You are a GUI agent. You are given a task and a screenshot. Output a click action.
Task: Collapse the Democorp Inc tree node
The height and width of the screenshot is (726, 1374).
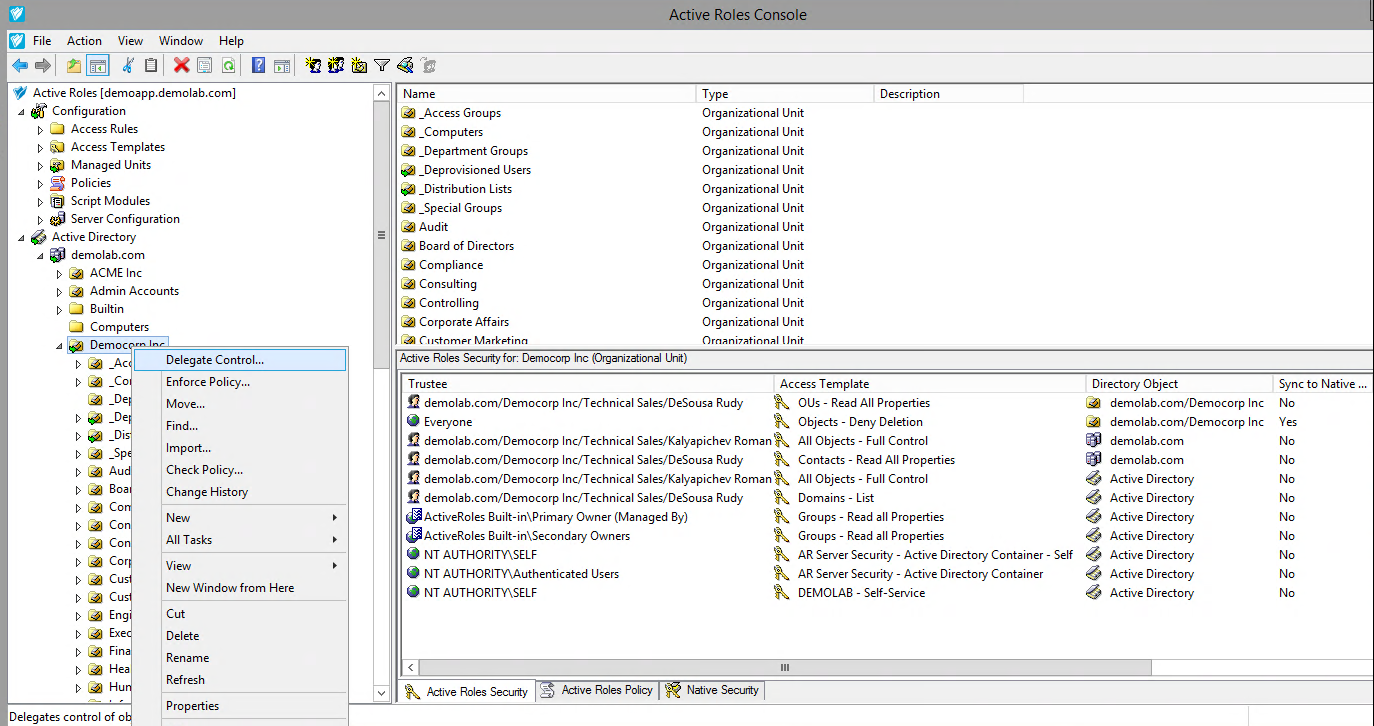(x=59, y=345)
